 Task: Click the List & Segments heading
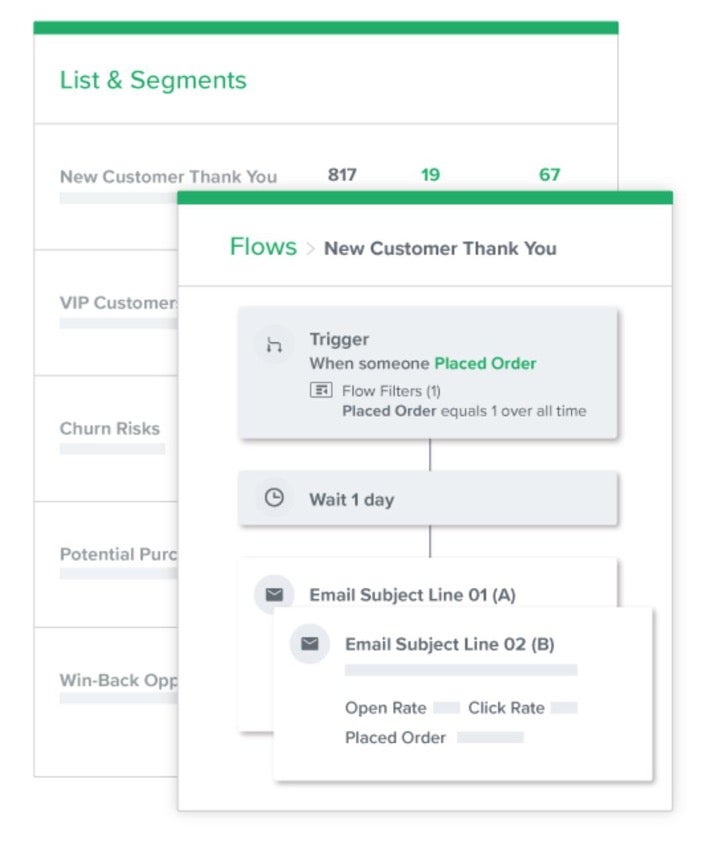(153, 80)
